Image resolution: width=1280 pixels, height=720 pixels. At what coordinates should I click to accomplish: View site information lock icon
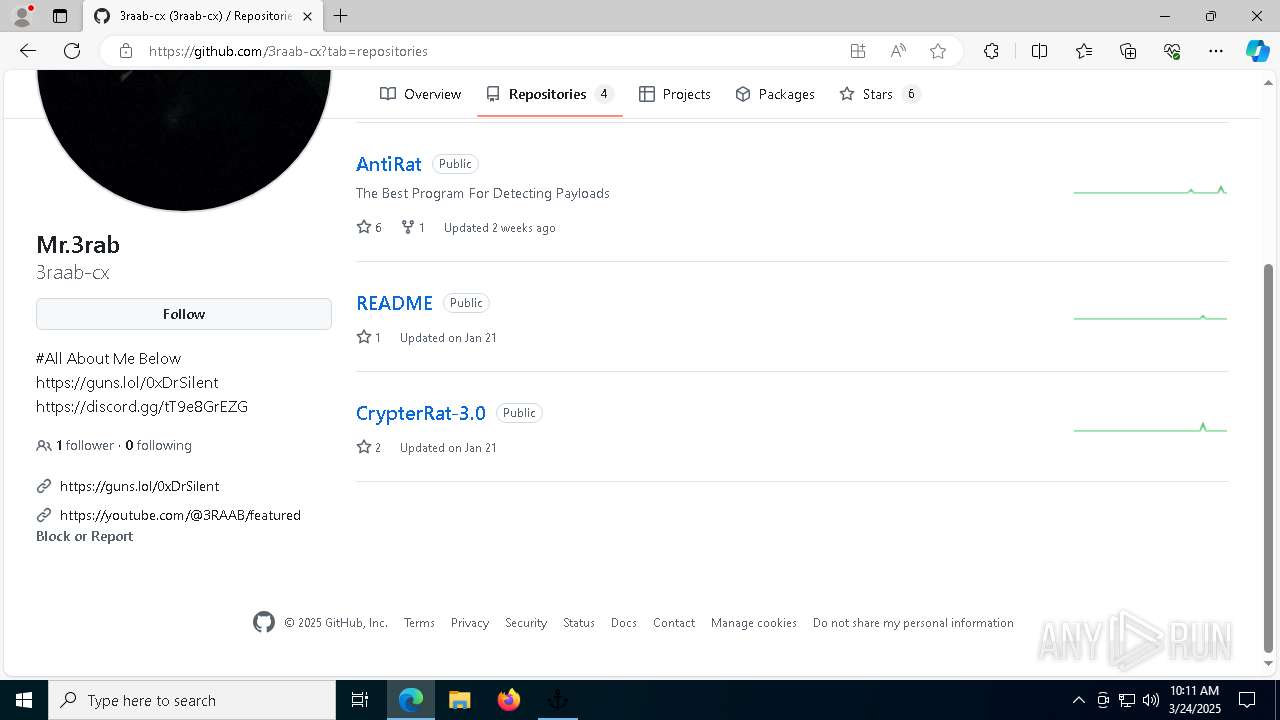[125, 51]
